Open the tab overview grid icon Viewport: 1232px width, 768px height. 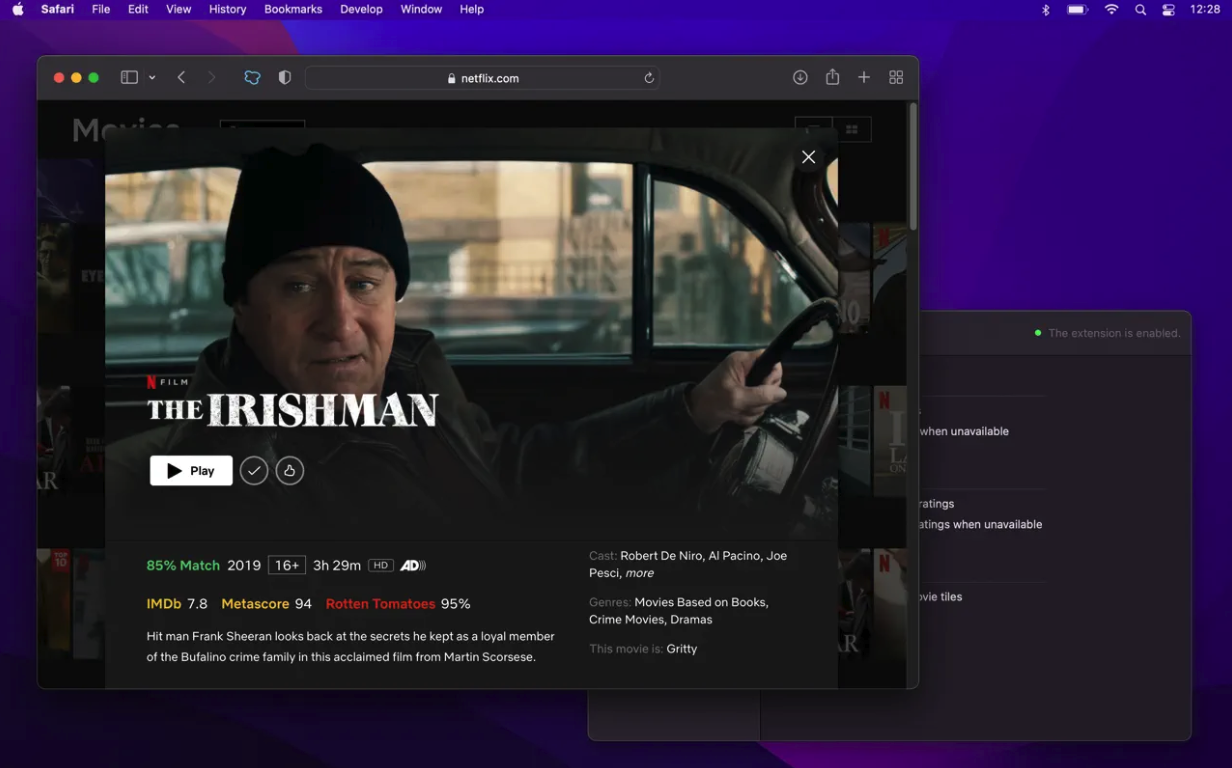point(896,78)
